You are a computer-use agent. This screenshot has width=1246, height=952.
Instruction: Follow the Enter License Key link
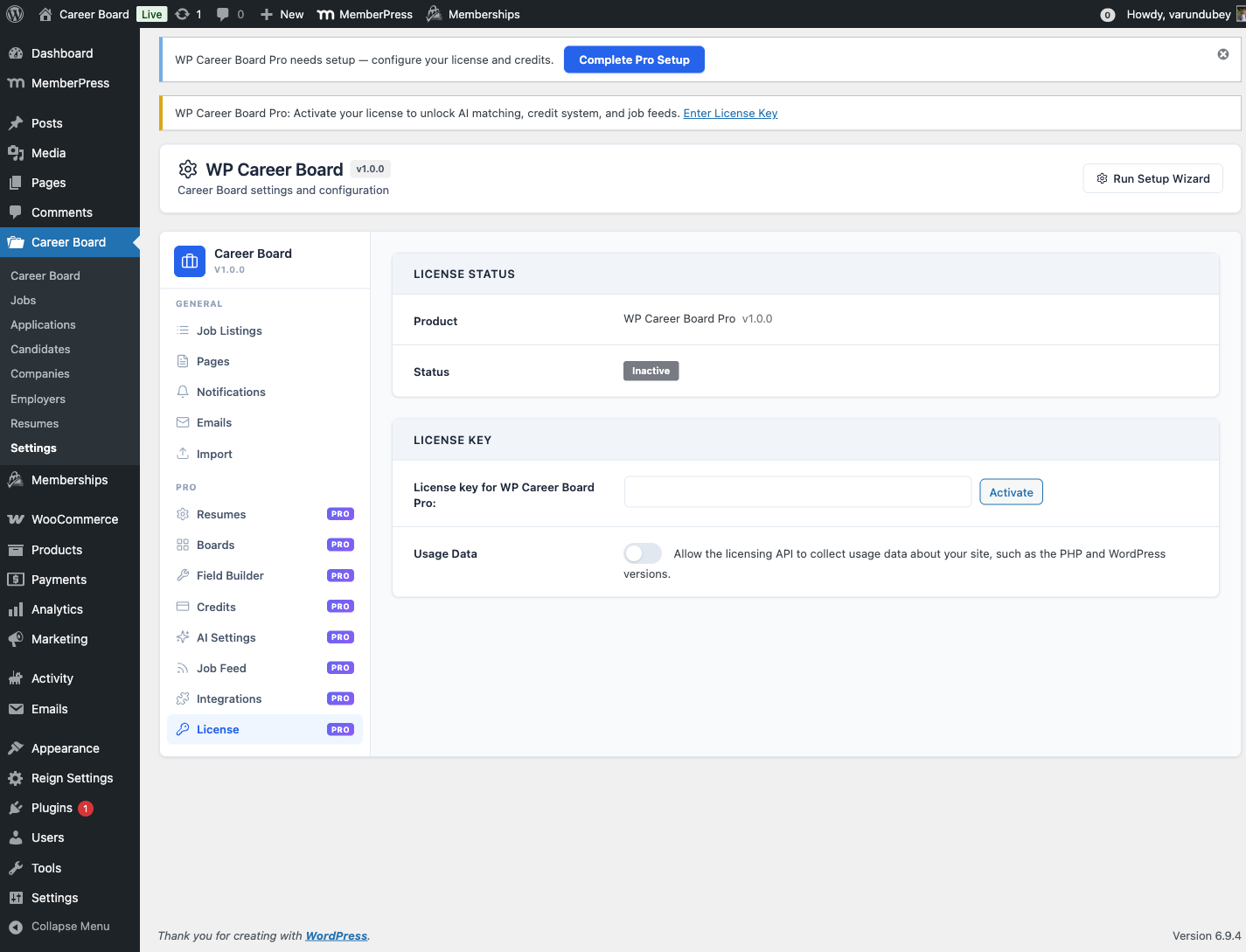pos(730,113)
